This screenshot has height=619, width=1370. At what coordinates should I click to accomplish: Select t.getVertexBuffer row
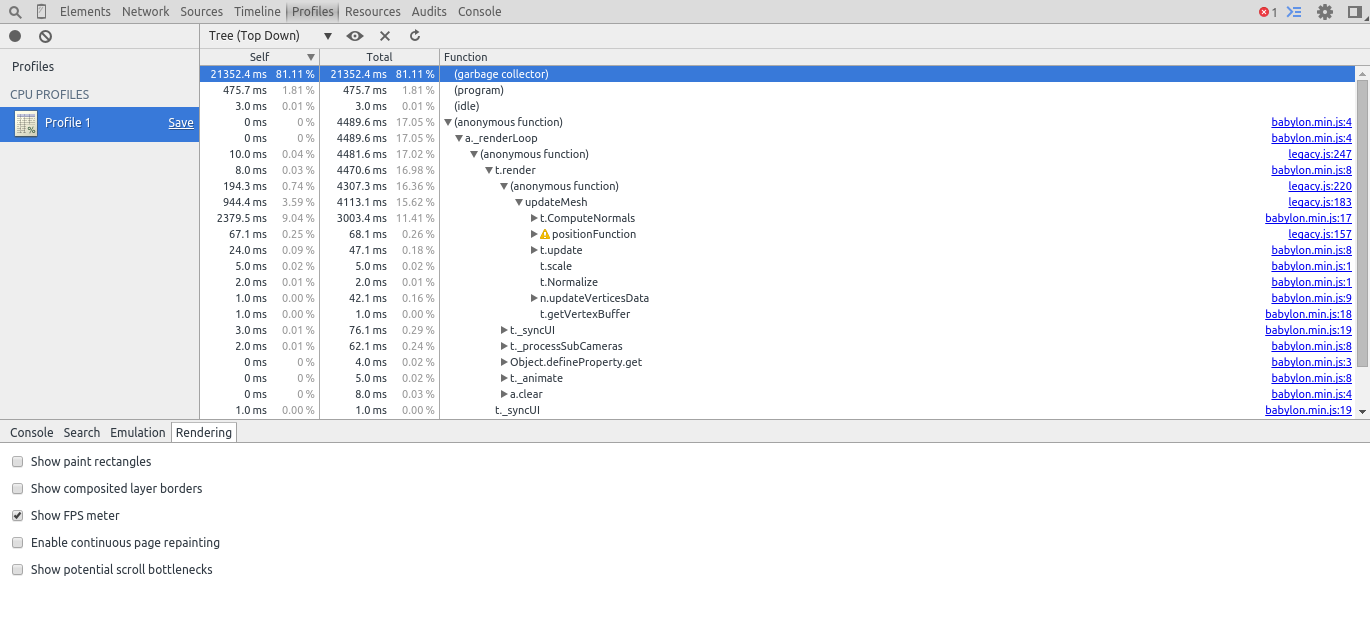coord(777,314)
